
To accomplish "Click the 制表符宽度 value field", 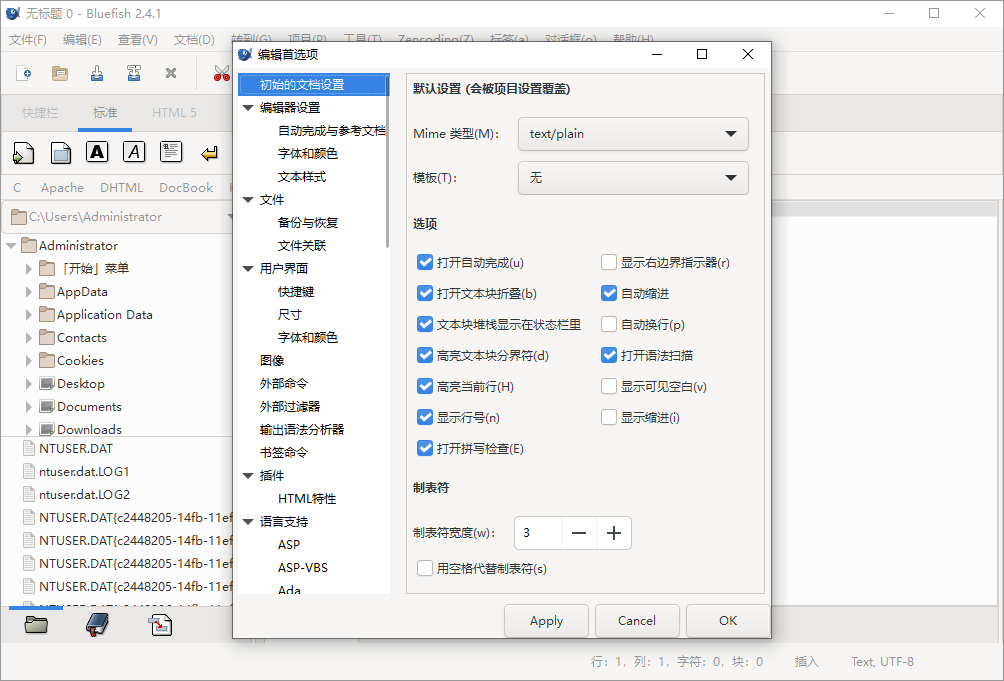I will coord(538,533).
